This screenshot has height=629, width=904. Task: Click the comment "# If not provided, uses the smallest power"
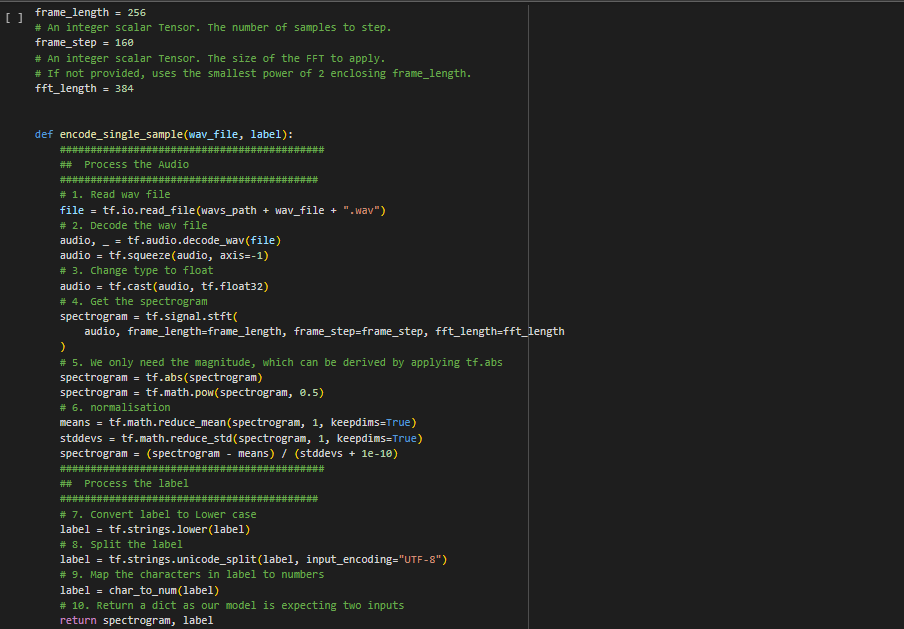[x=253, y=73]
